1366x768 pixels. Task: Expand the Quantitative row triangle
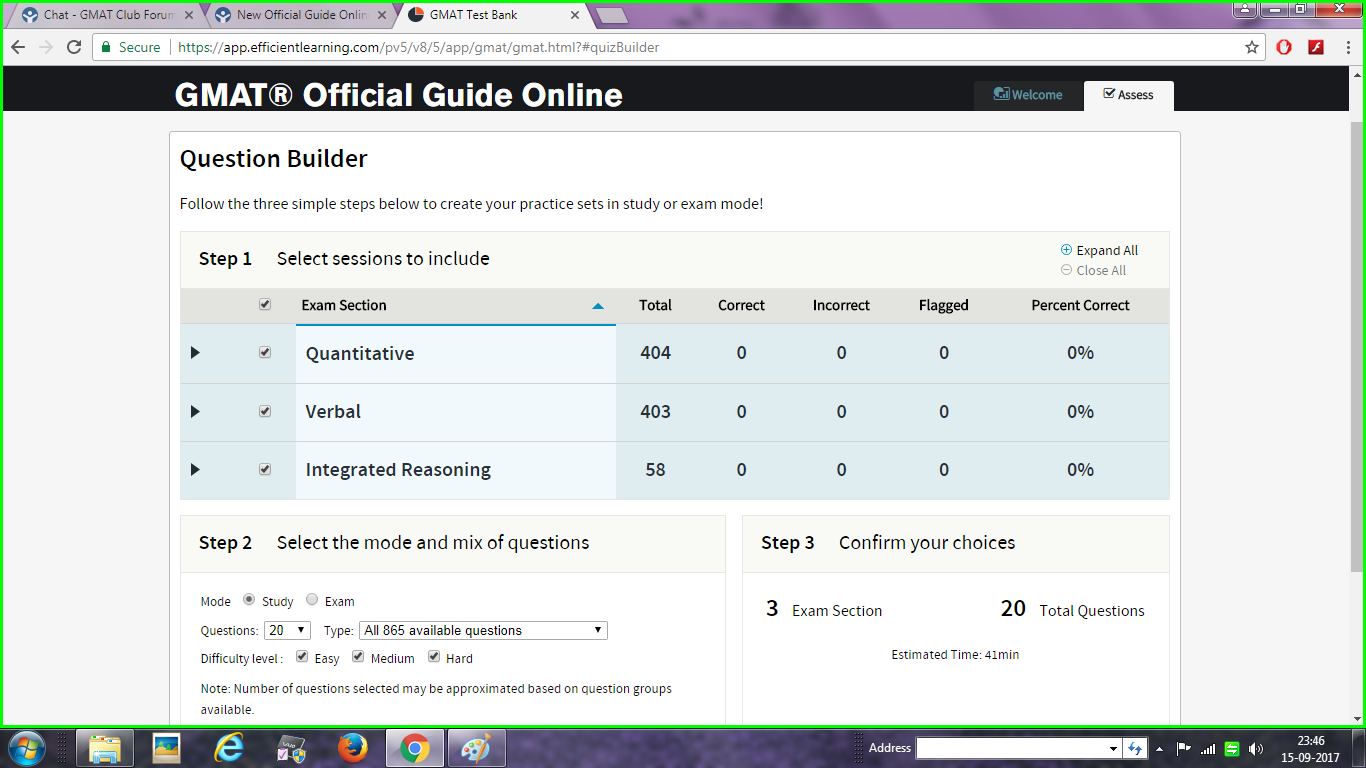195,353
